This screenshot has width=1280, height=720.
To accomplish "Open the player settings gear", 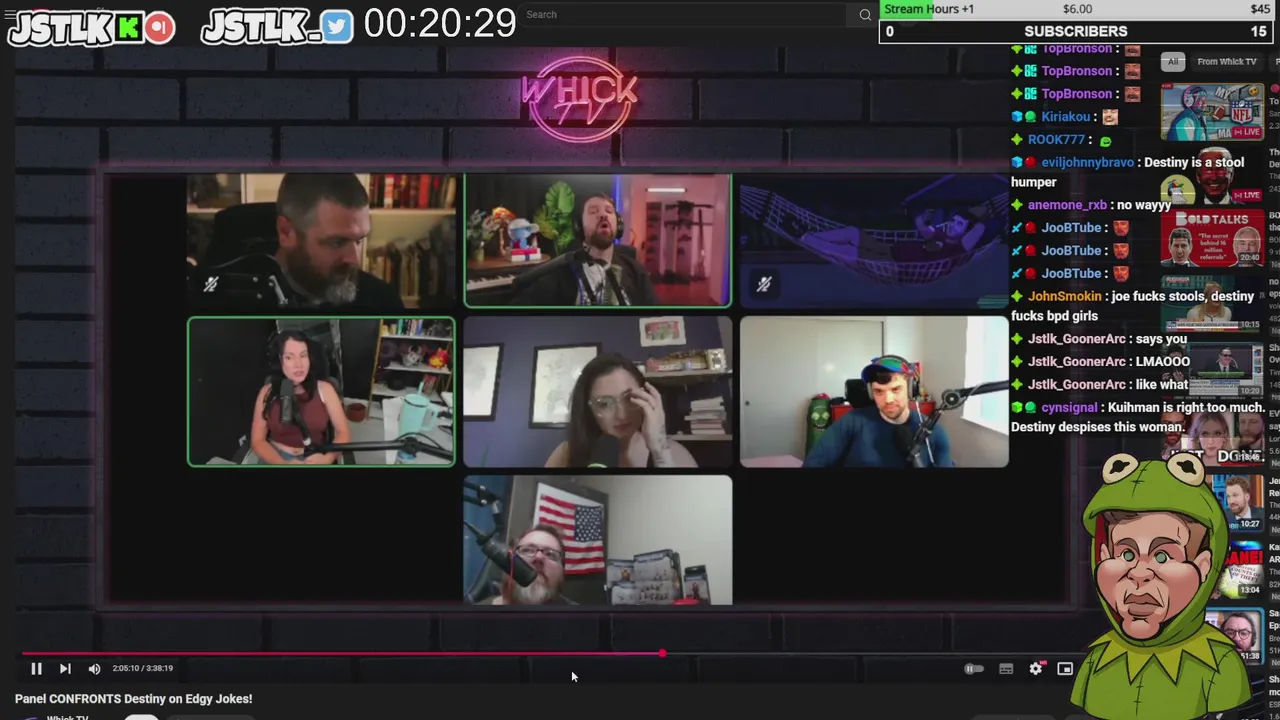I will pyautogui.click(x=1036, y=669).
